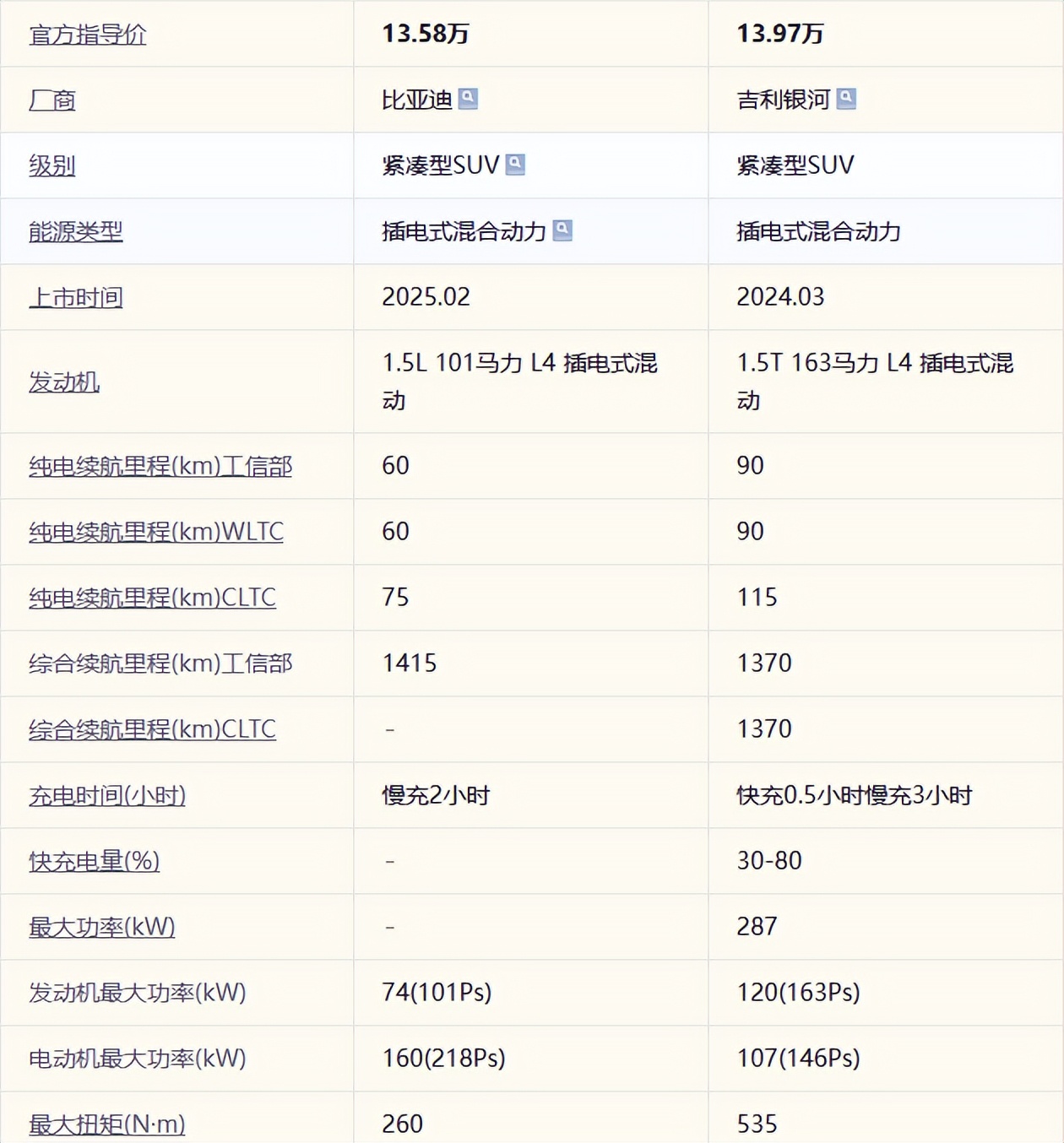Click the 上市时间 row label link
The height and width of the screenshot is (1143, 1064).
(x=76, y=298)
